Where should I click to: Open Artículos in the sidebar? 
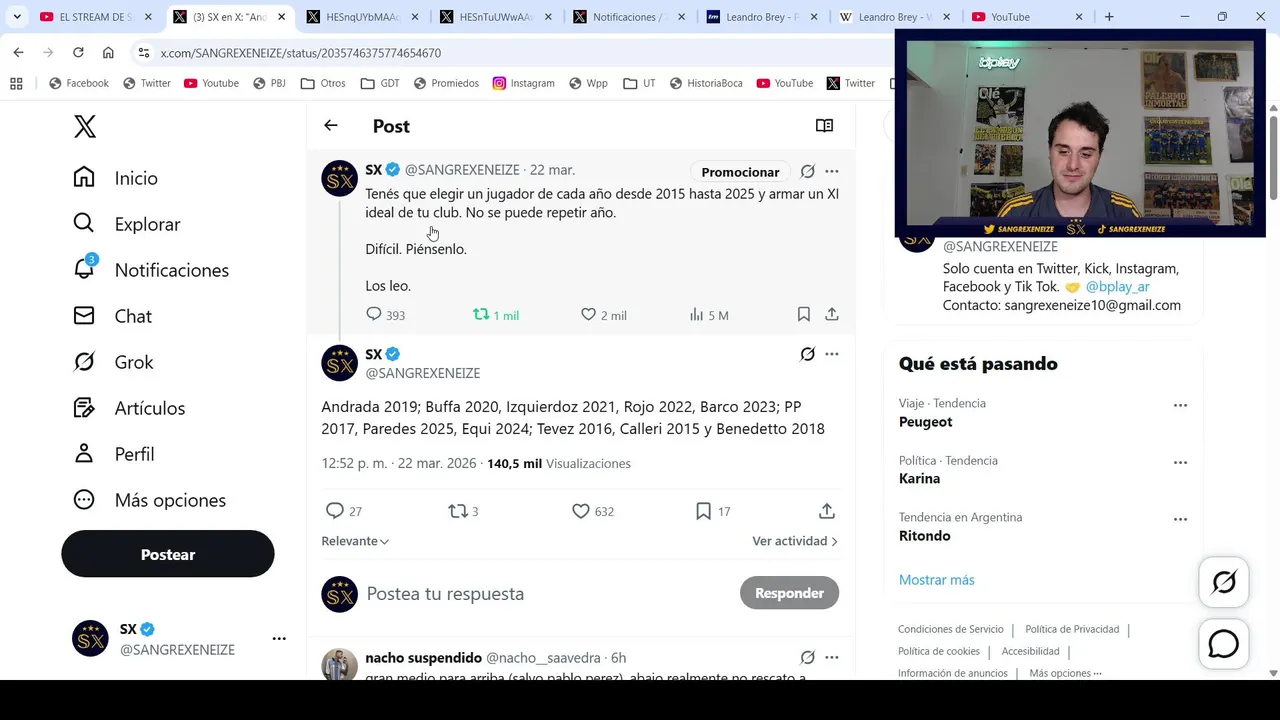point(128,408)
